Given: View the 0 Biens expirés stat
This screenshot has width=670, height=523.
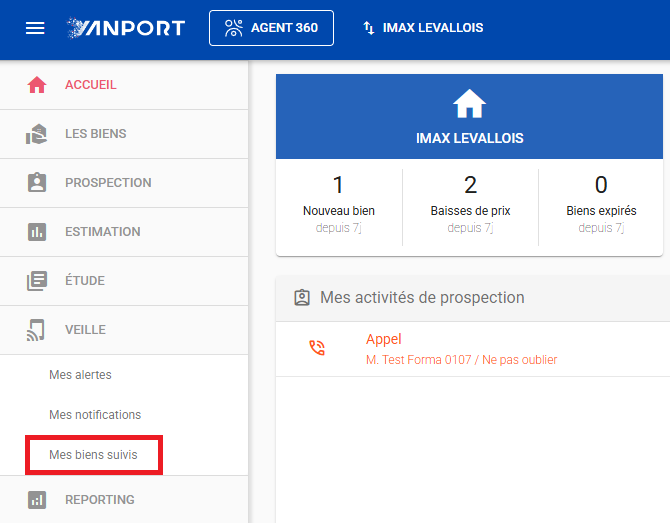Looking at the screenshot, I should click(x=601, y=206).
